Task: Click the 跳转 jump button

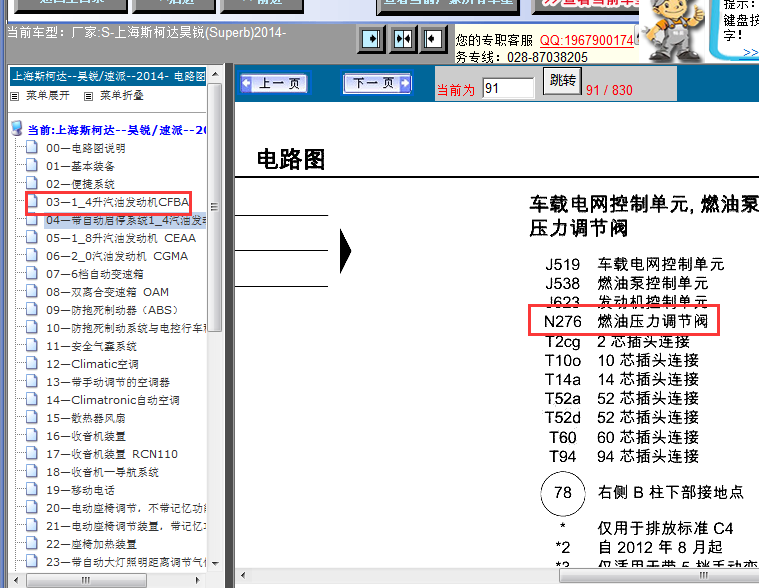Action: (562, 80)
